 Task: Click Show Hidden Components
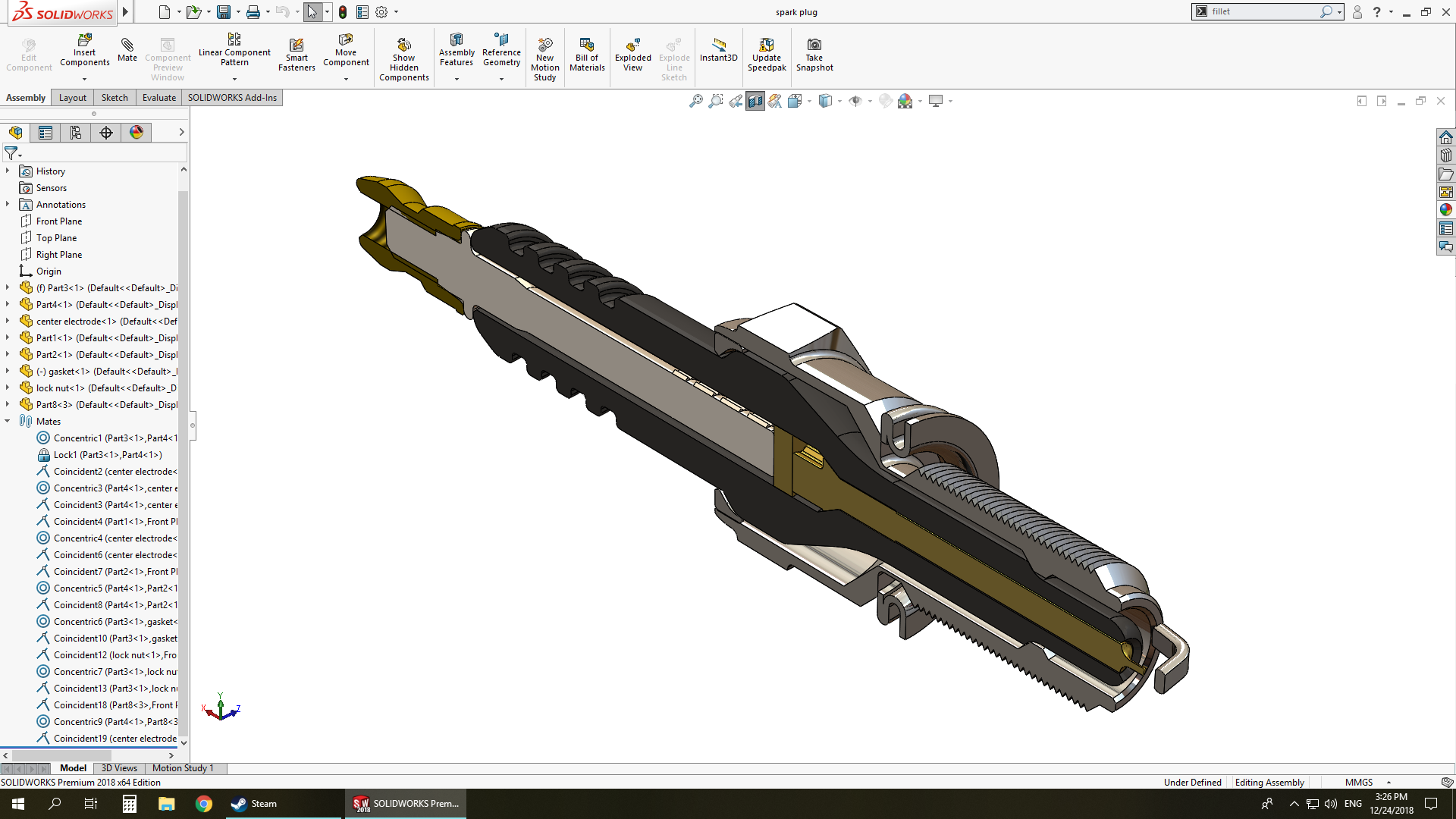(x=404, y=59)
